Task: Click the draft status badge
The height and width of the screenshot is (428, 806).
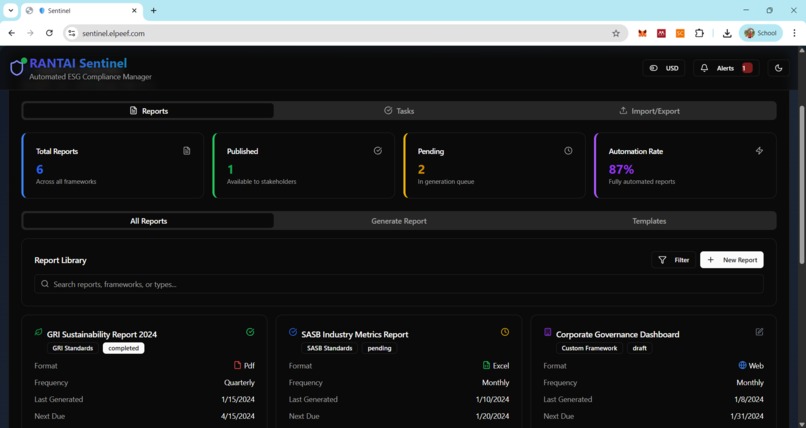Action: 639,348
